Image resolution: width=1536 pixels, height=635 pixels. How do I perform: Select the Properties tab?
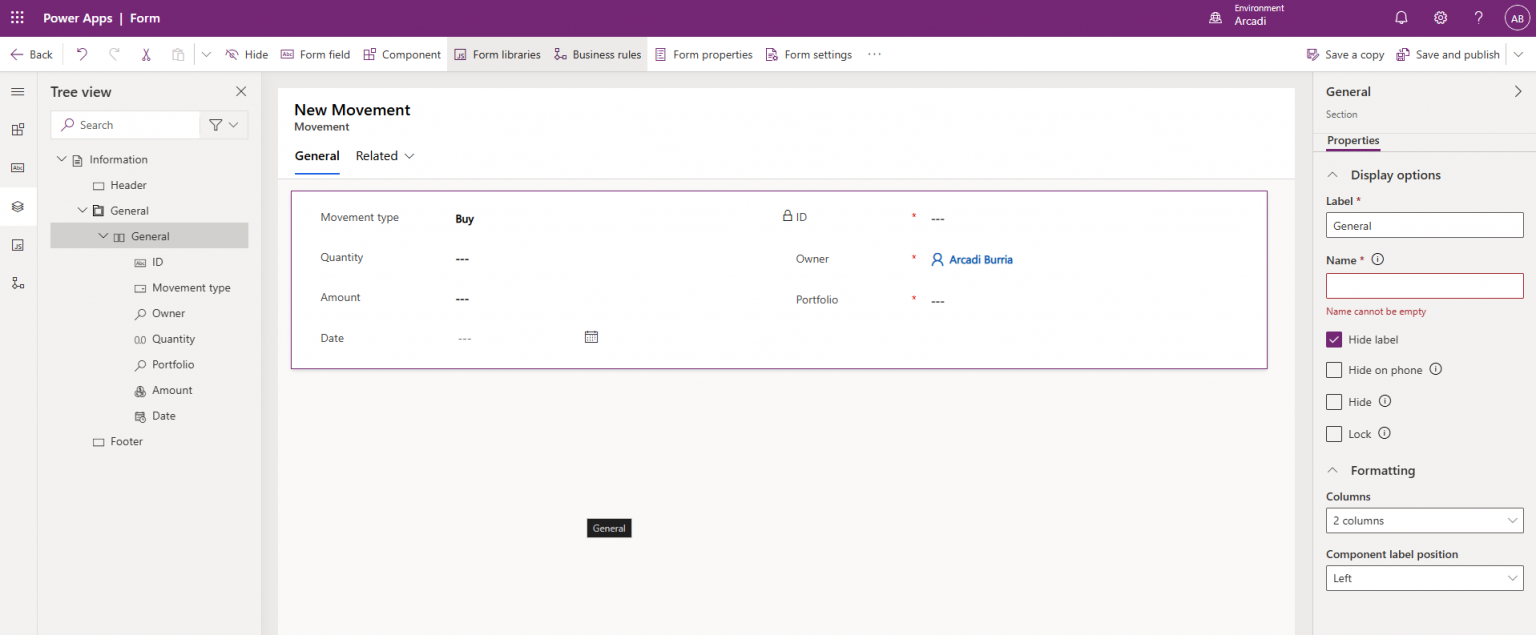(1353, 141)
